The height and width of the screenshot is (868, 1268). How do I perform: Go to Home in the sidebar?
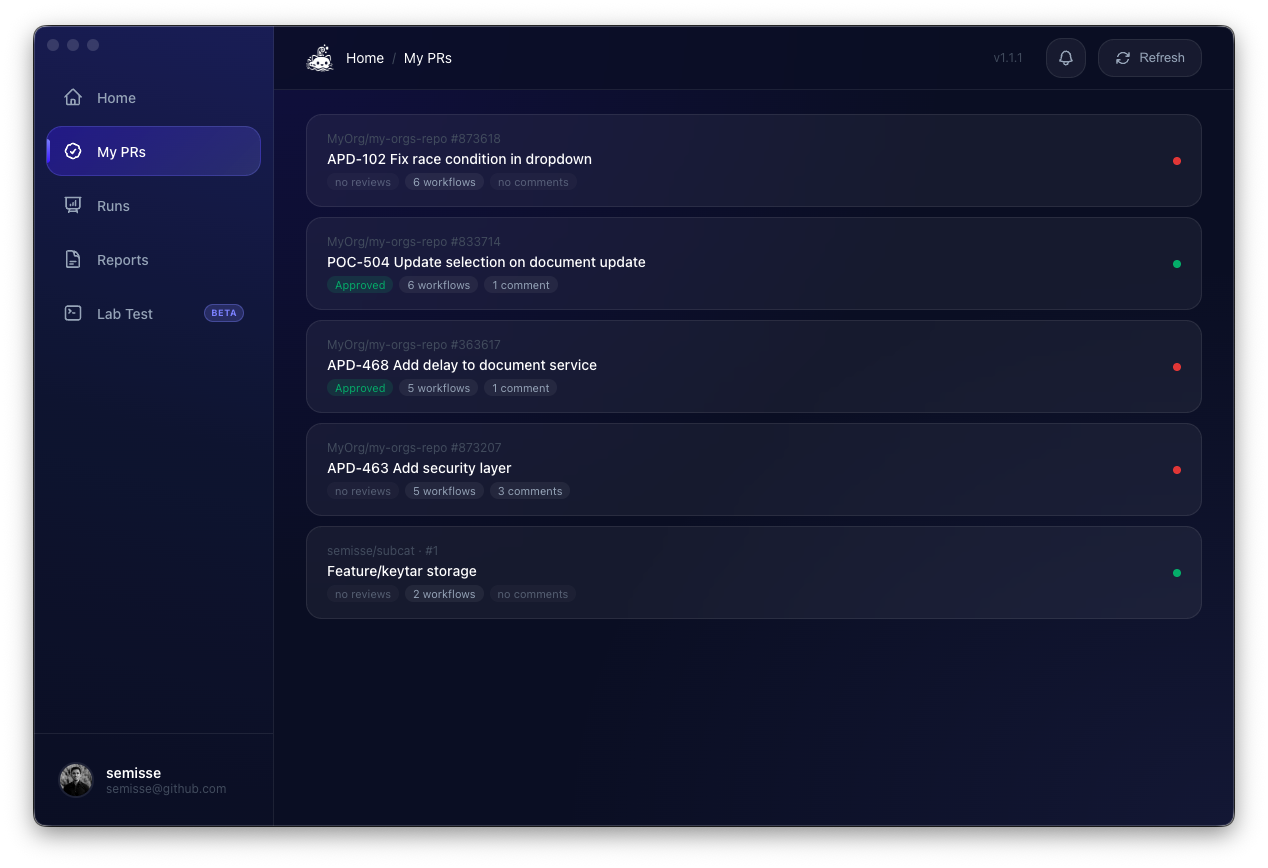[153, 97]
